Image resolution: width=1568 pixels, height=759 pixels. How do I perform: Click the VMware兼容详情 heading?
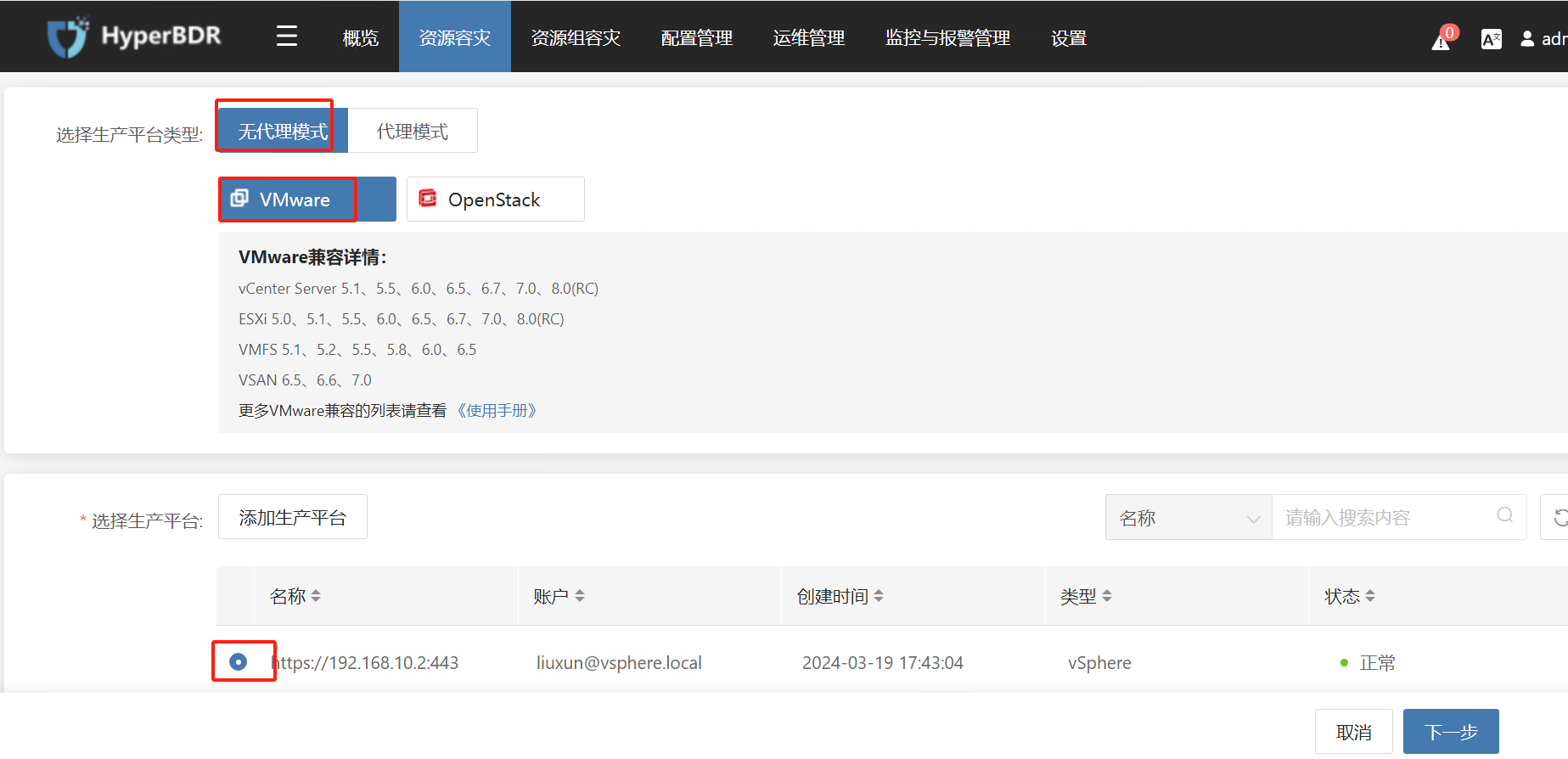click(312, 257)
